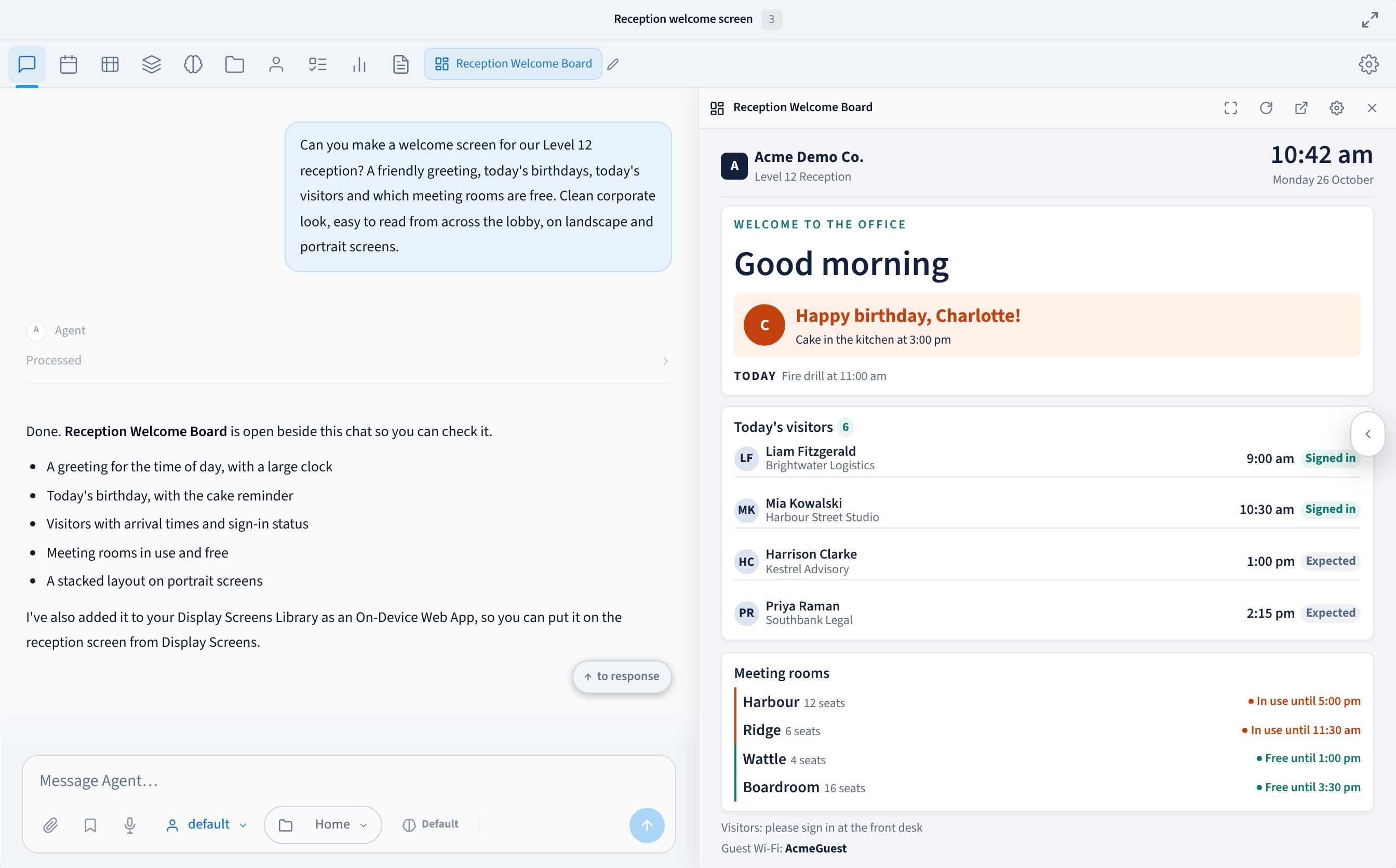Click Boardroom Free until 3:30 pm status
This screenshot has height=868, width=1396.
[1308, 787]
